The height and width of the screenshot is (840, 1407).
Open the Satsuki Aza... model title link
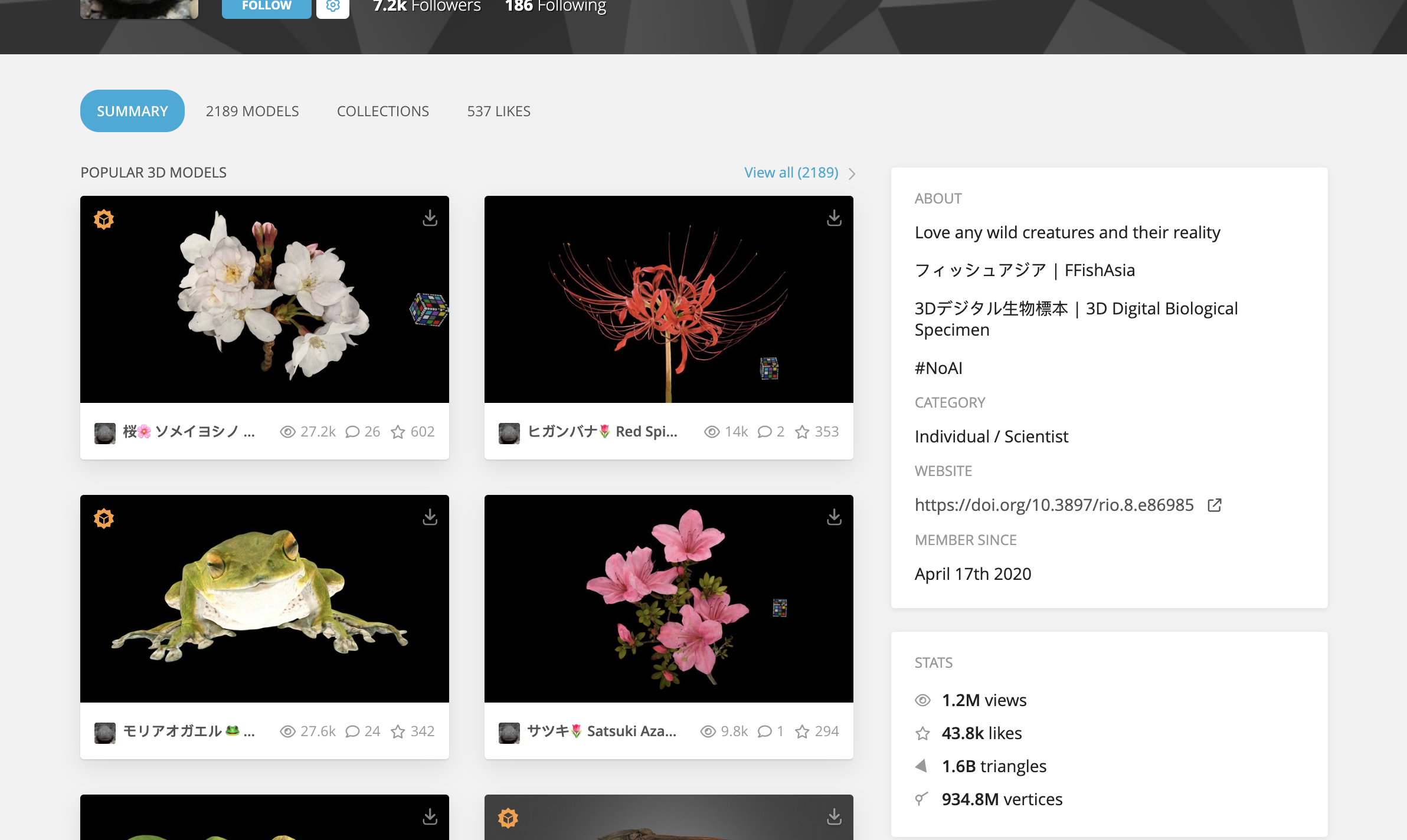(x=601, y=731)
